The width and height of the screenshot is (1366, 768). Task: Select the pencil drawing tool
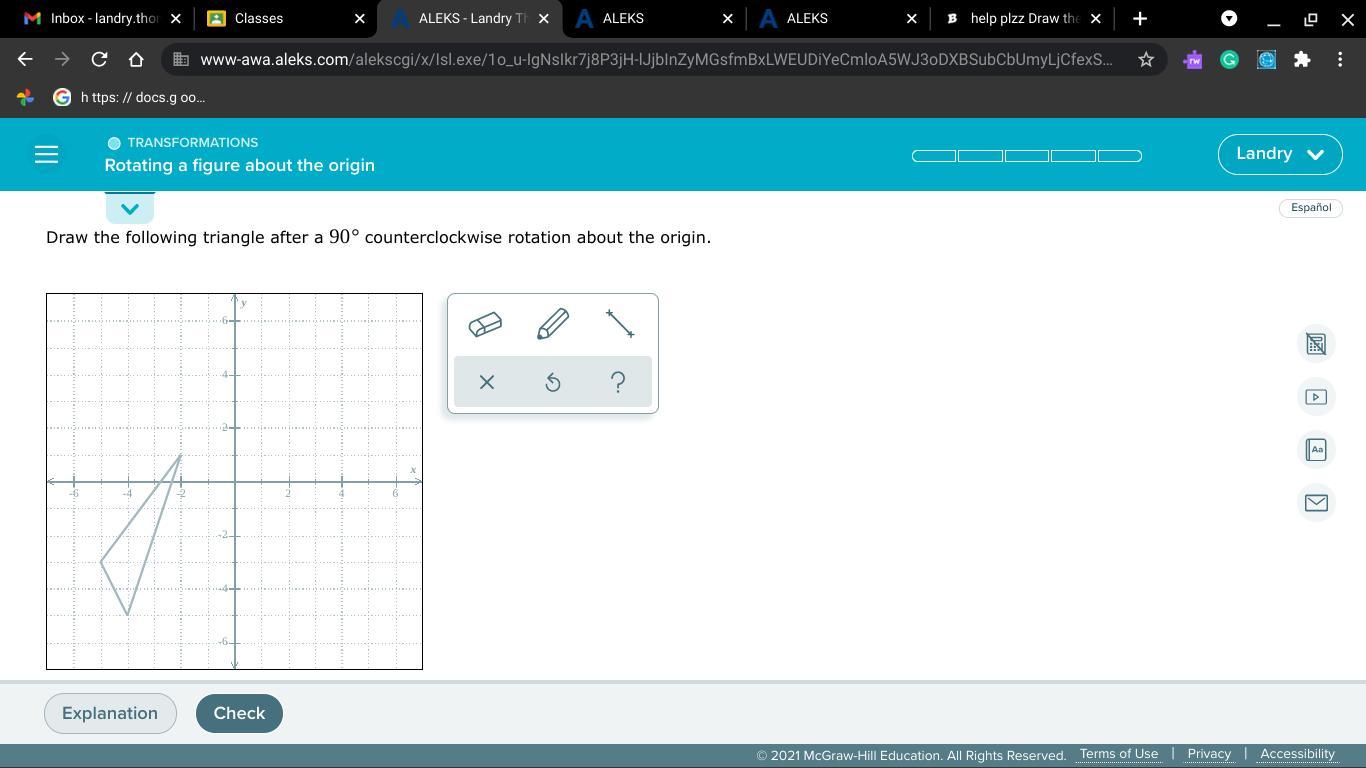(553, 324)
